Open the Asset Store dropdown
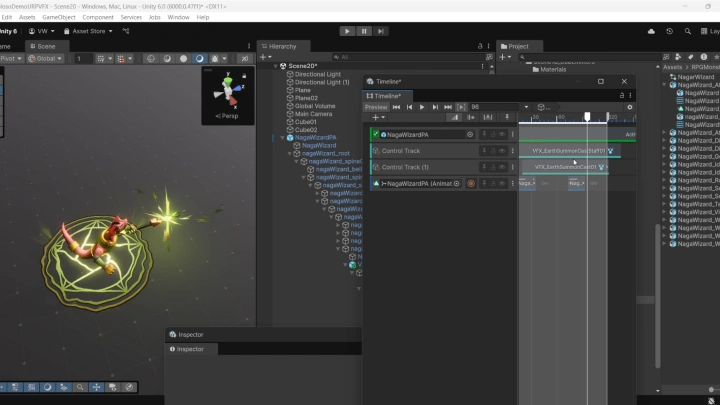 [88, 31]
